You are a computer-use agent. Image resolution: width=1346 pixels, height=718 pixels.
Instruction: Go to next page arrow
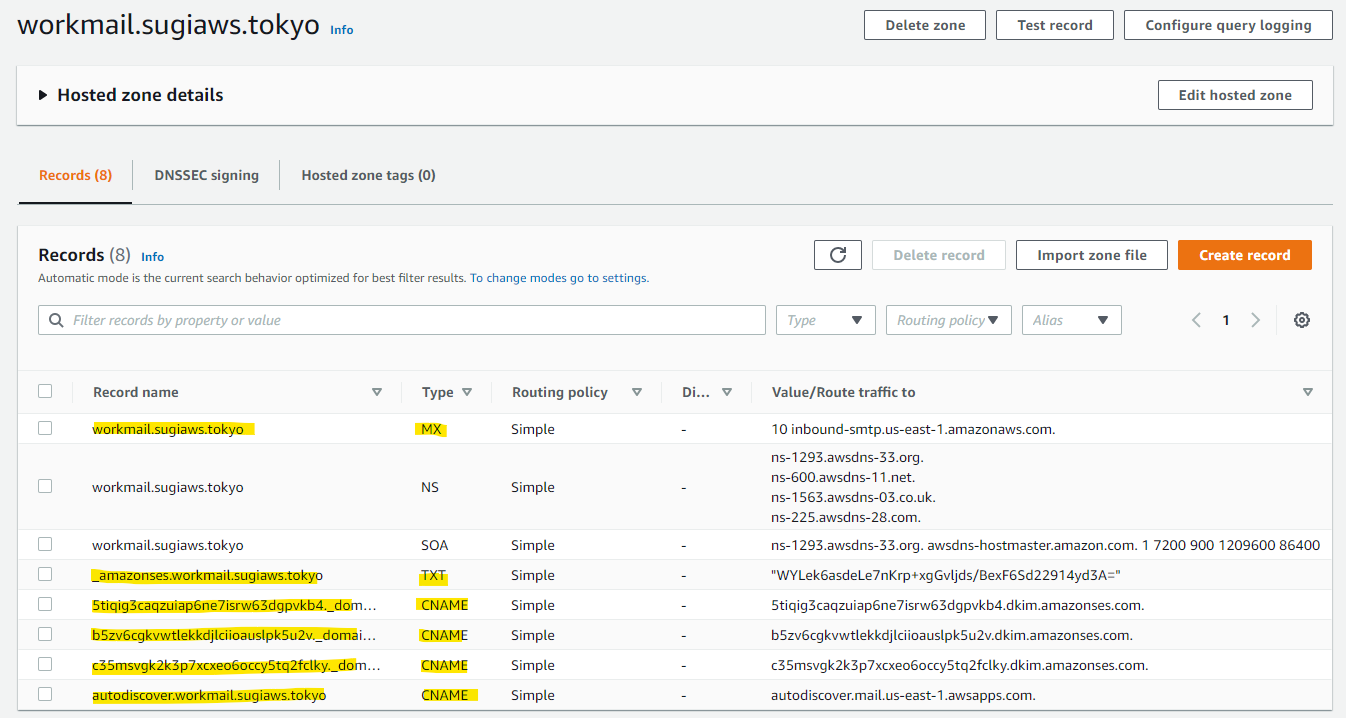[1256, 320]
